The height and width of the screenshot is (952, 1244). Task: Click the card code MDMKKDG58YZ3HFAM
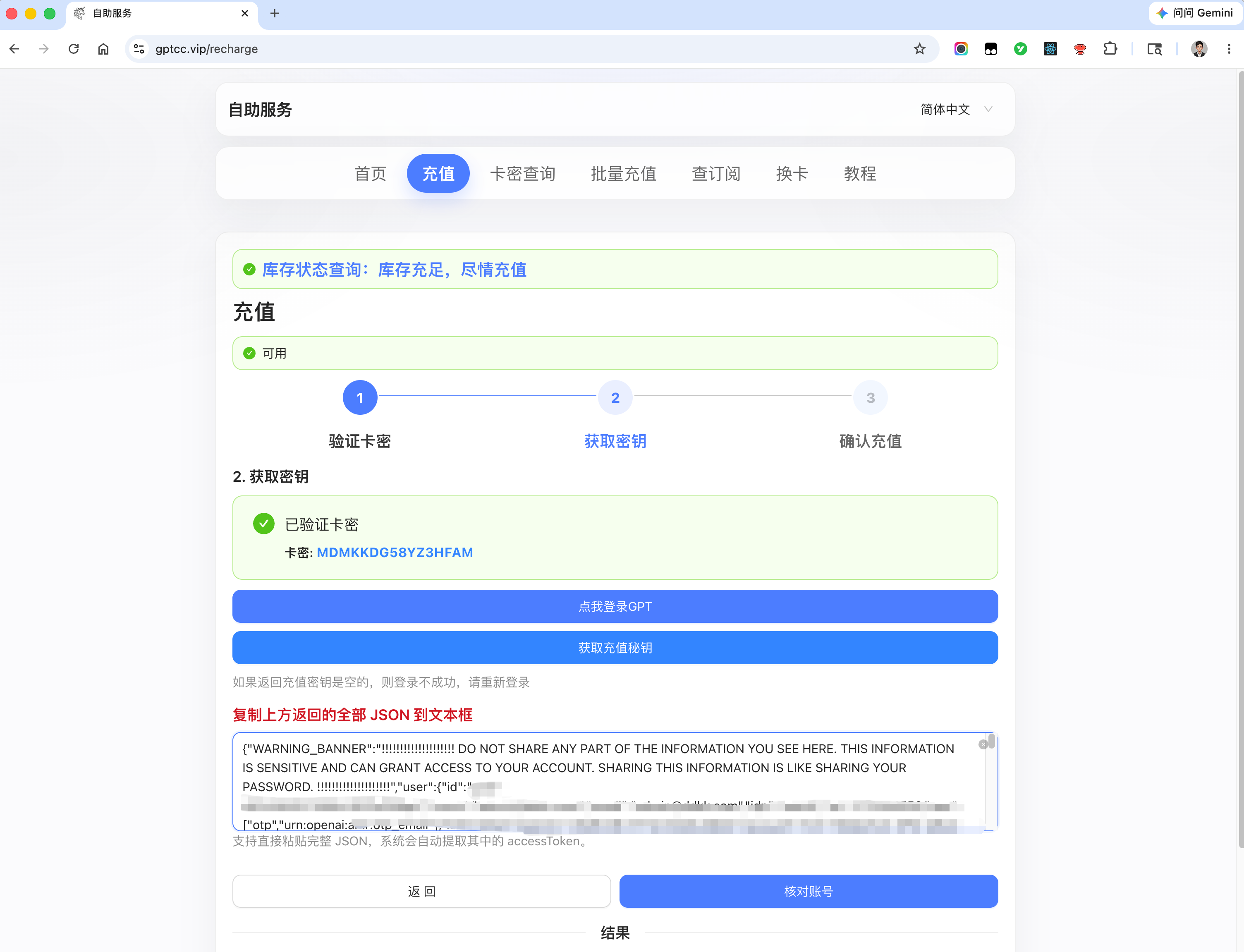tap(395, 553)
